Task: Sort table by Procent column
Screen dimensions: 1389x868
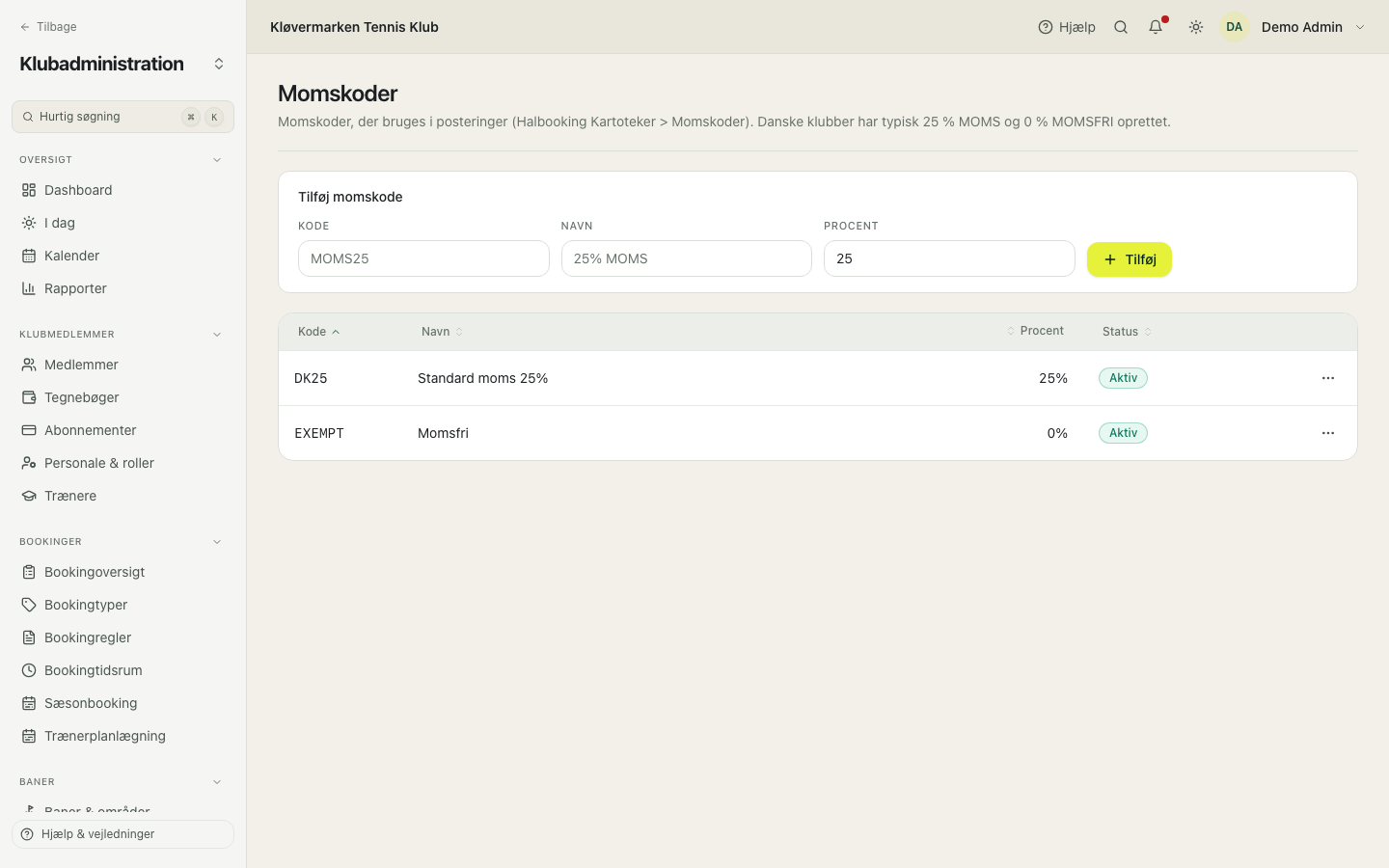Action: pos(1036,331)
